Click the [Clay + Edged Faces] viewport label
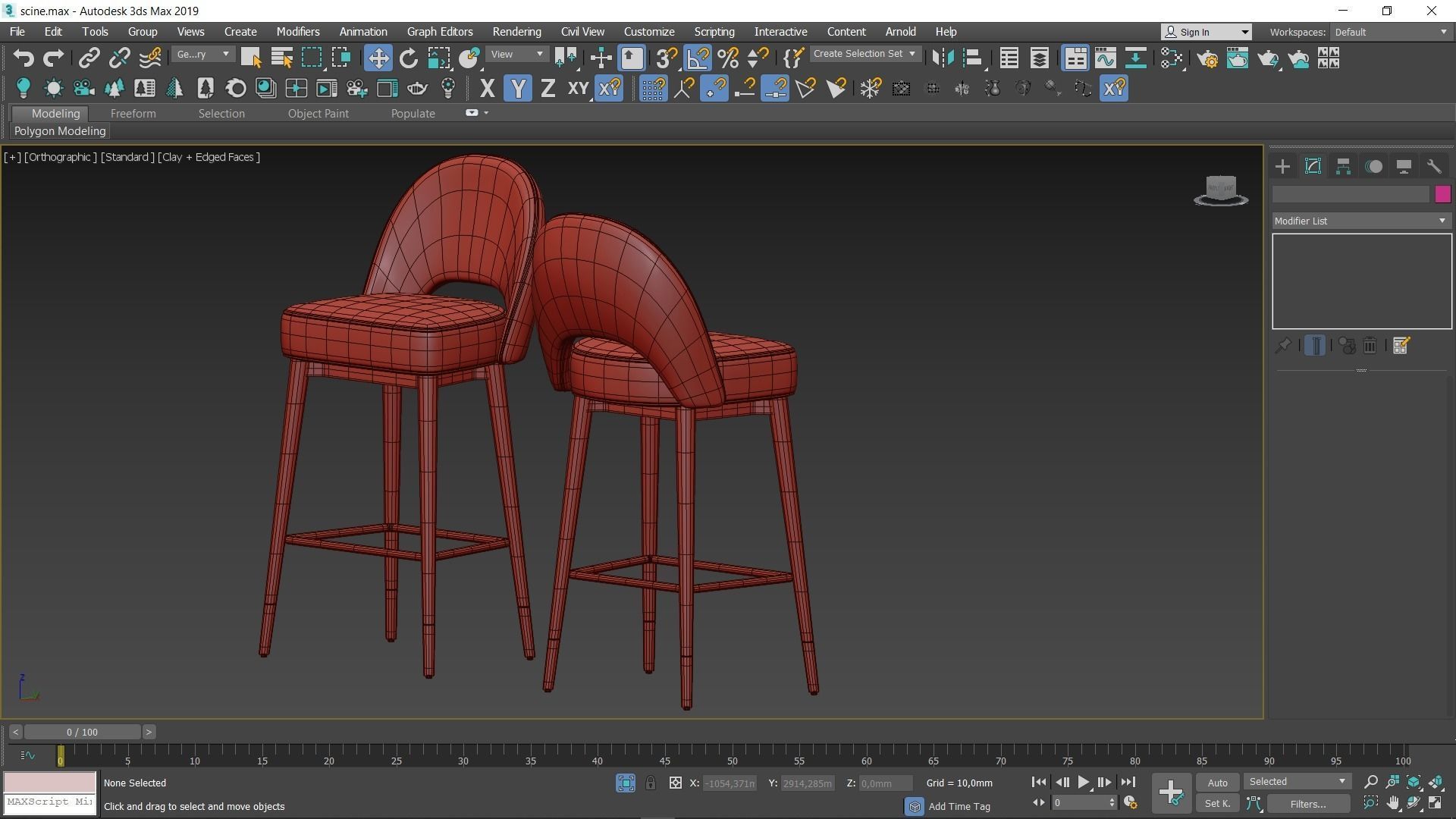This screenshot has height=819, width=1456. coord(209,157)
